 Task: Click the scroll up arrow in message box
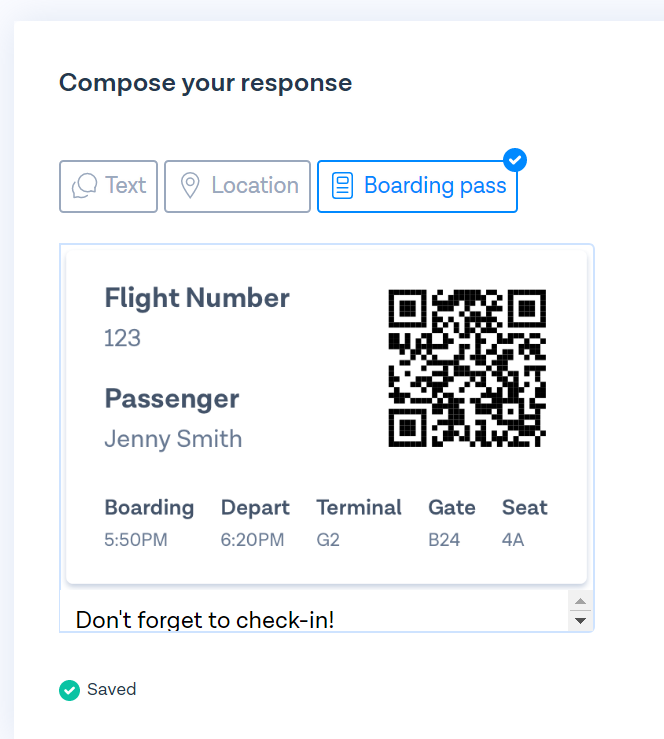point(581,601)
